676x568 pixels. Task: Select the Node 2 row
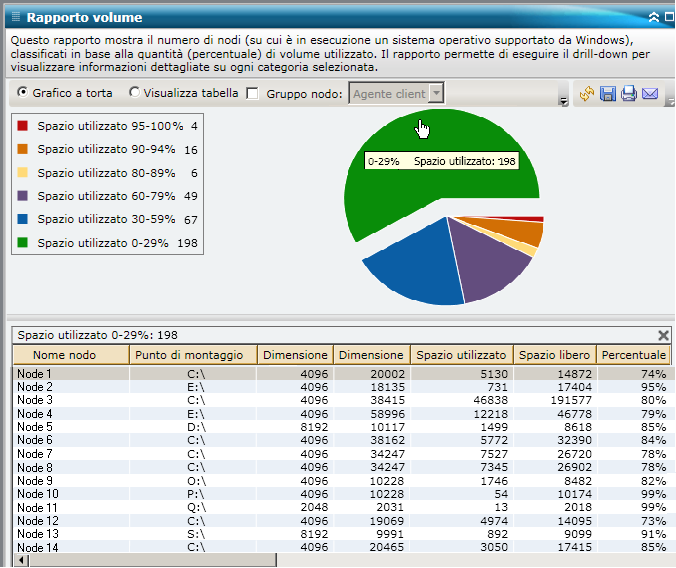point(342,387)
